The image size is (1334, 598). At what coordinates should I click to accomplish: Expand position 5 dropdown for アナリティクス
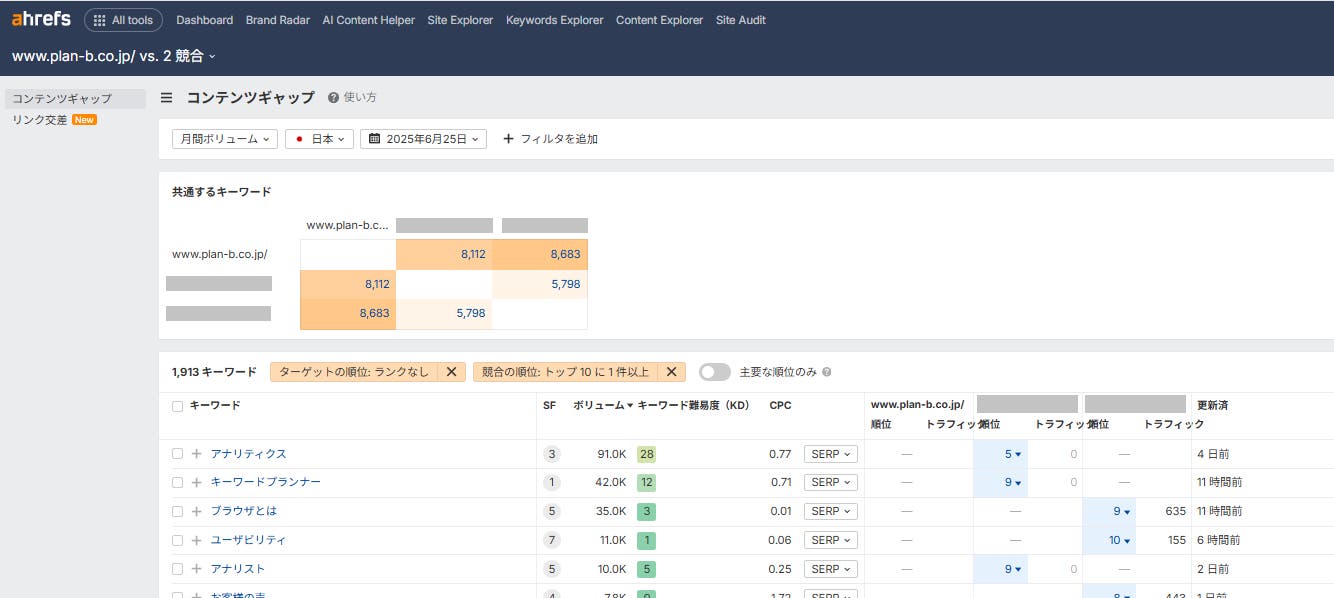click(1013, 454)
